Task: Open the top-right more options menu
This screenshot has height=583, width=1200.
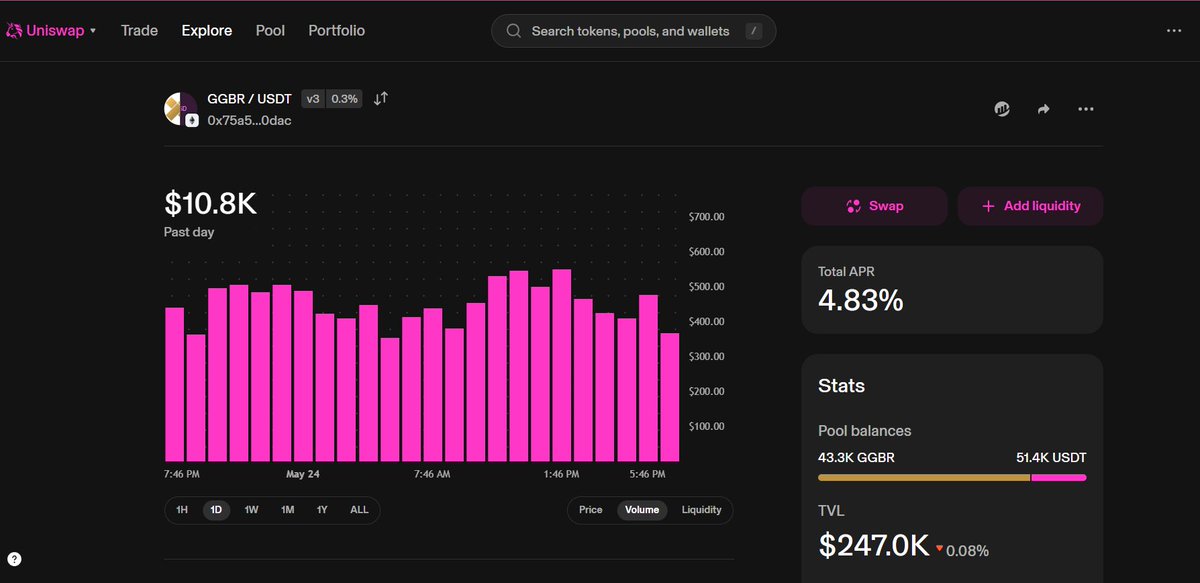Action: pos(1174,31)
